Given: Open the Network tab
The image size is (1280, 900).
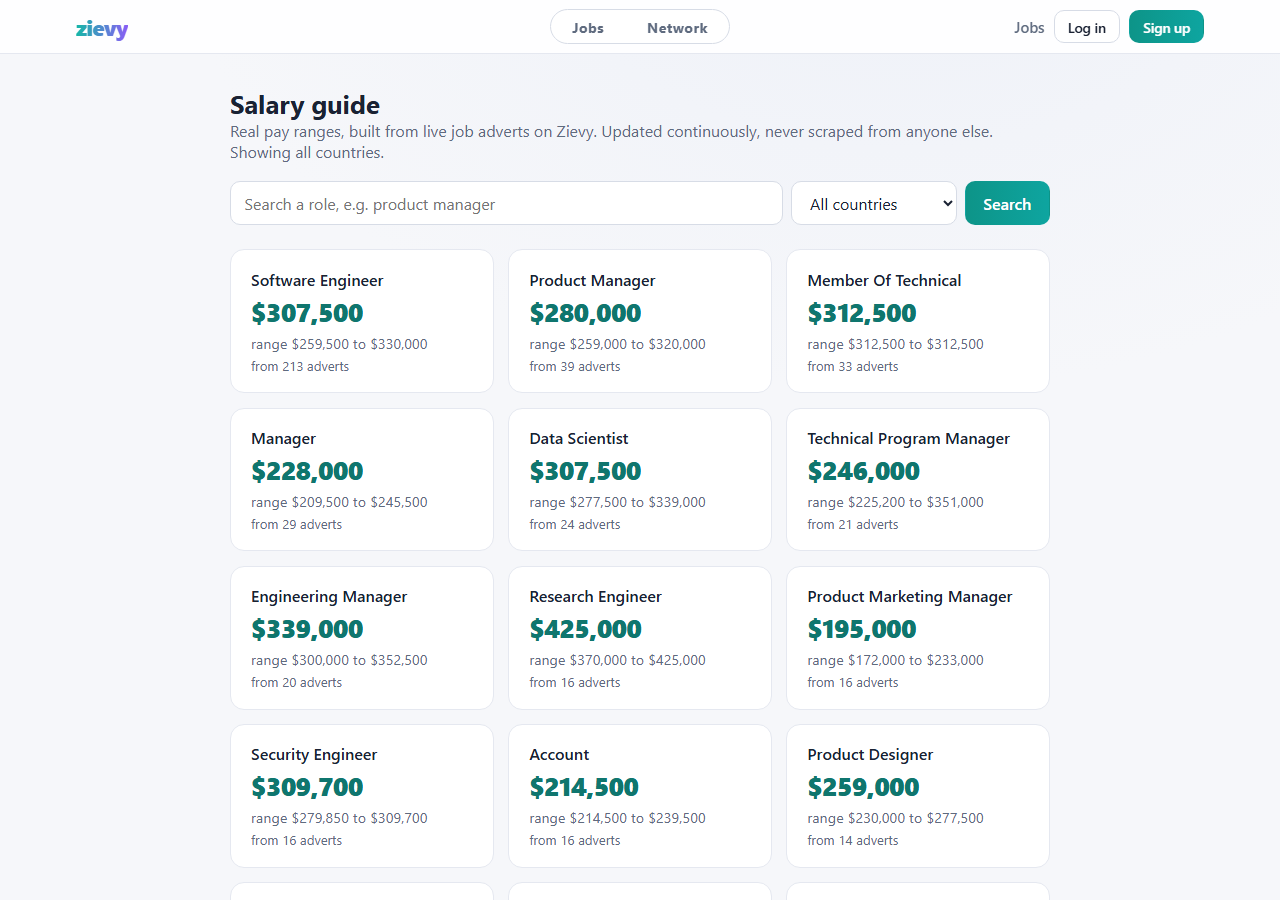Looking at the screenshot, I should 677,28.
